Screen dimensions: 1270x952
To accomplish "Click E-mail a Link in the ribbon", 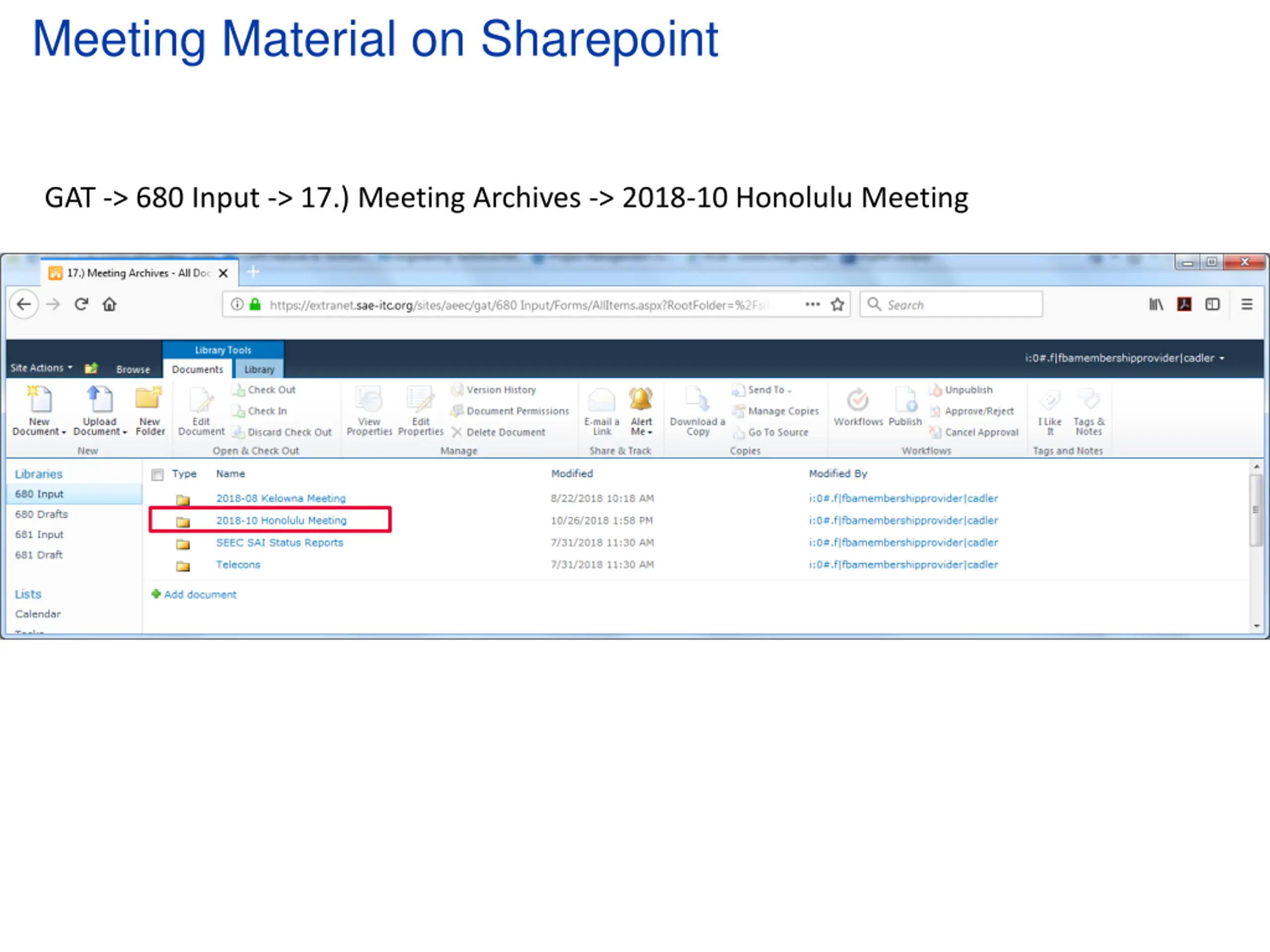I will pyautogui.click(x=602, y=410).
